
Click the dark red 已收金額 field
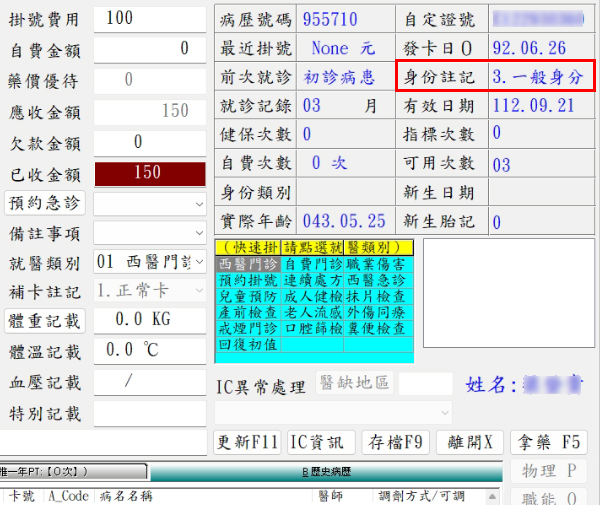pos(149,172)
